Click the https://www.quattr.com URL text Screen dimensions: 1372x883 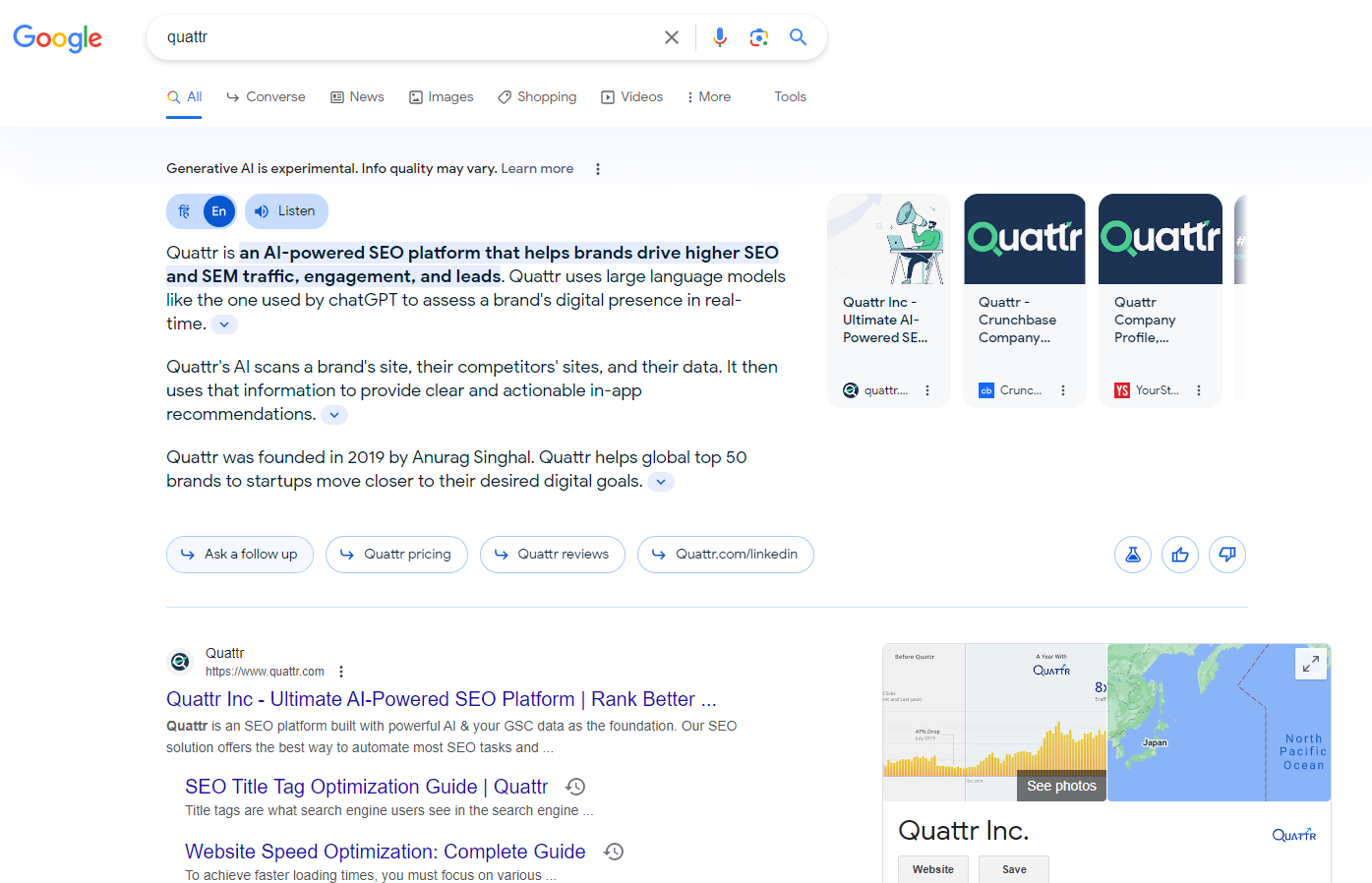[265, 672]
